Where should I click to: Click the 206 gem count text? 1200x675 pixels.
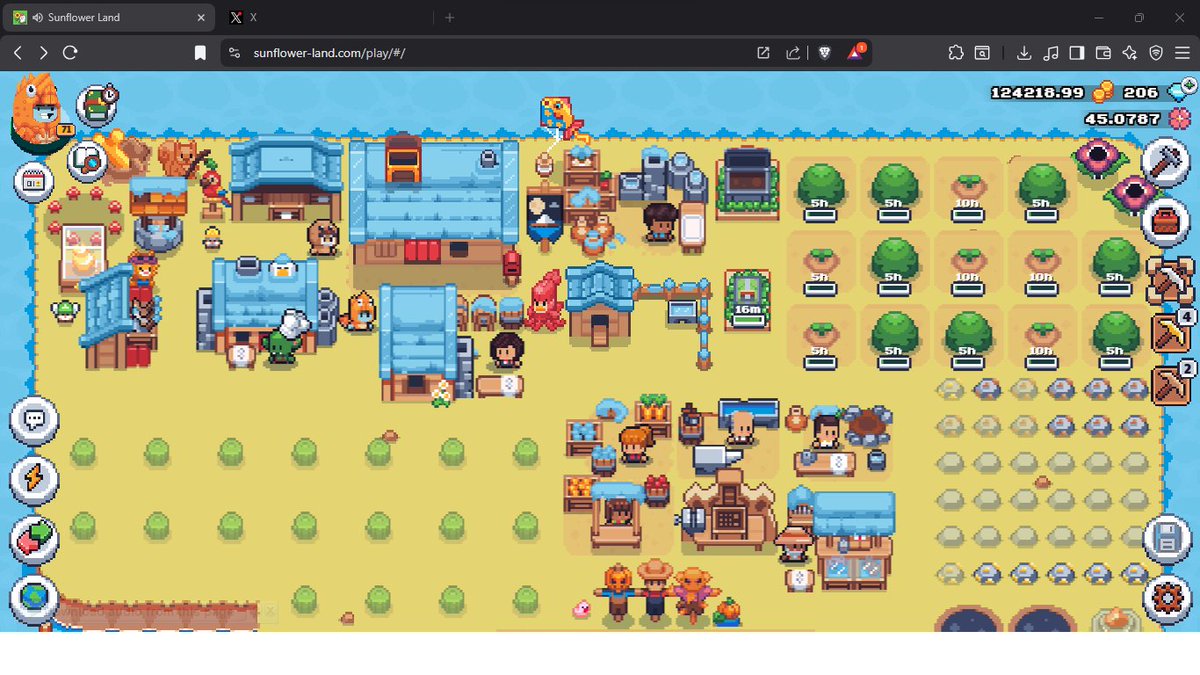coord(1140,92)
